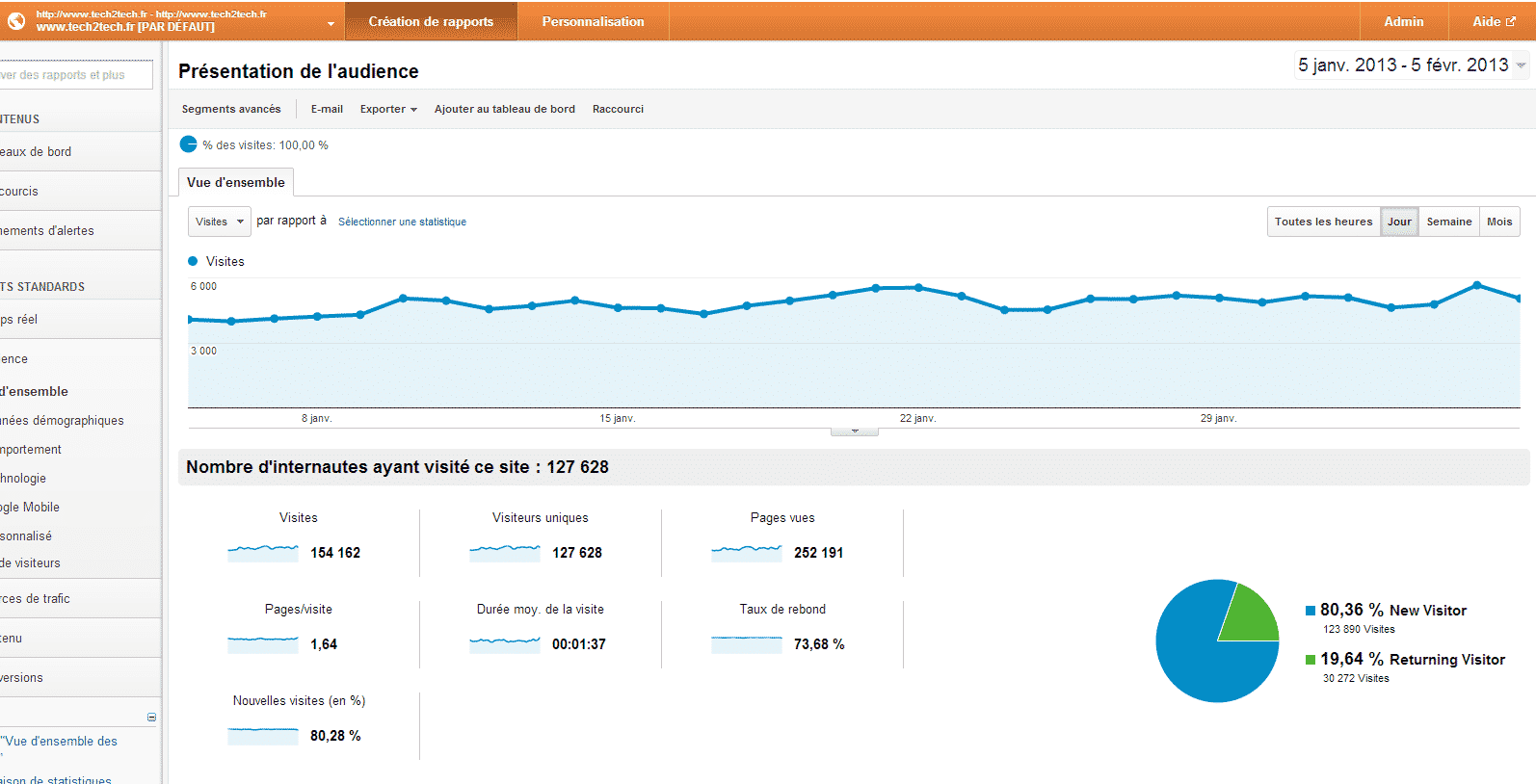The width and height of the screenshot is (1536, 784).
Task: Click the Visites sparkline thumbnail
Action: 263,553
